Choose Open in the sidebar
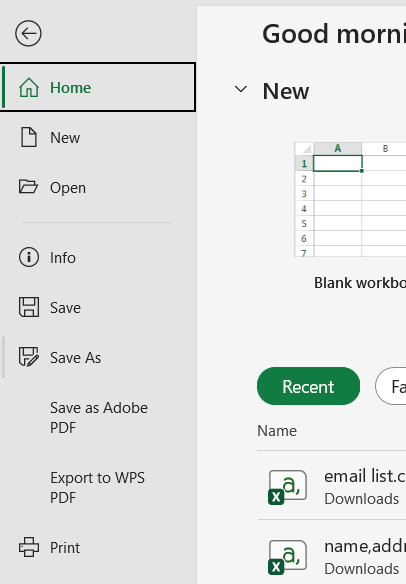 68,188
